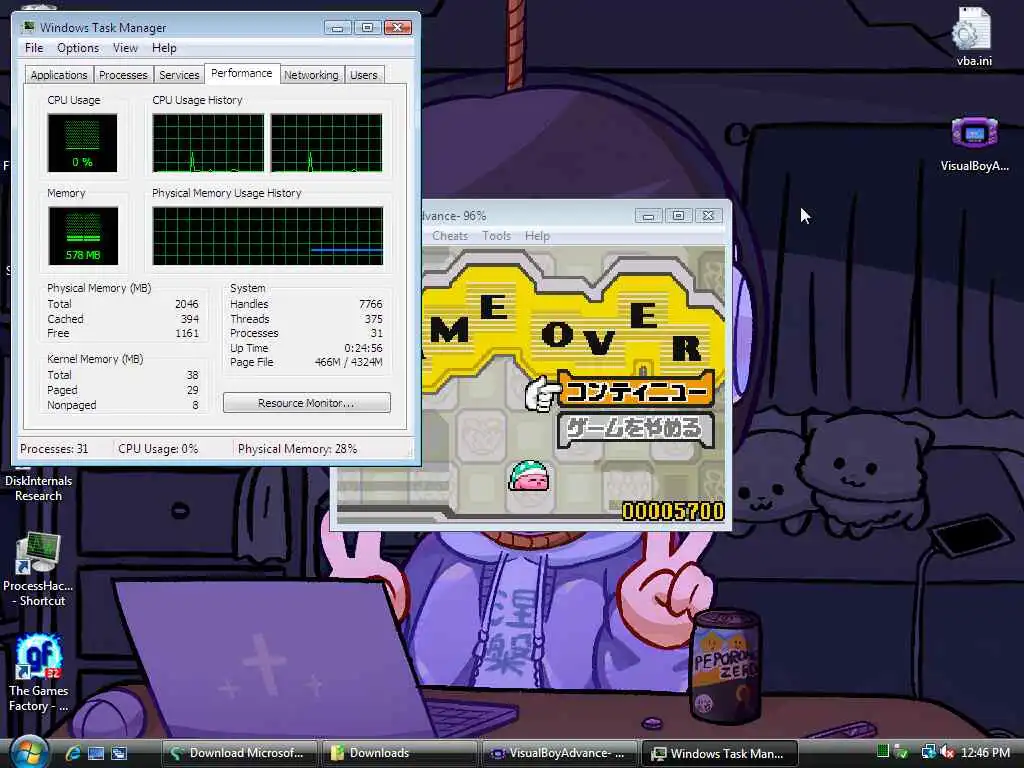Viewport: 1024px width, 768px height.
Task: Click Switch between windows quick launch icon
Action: click(x=120, y=753)
